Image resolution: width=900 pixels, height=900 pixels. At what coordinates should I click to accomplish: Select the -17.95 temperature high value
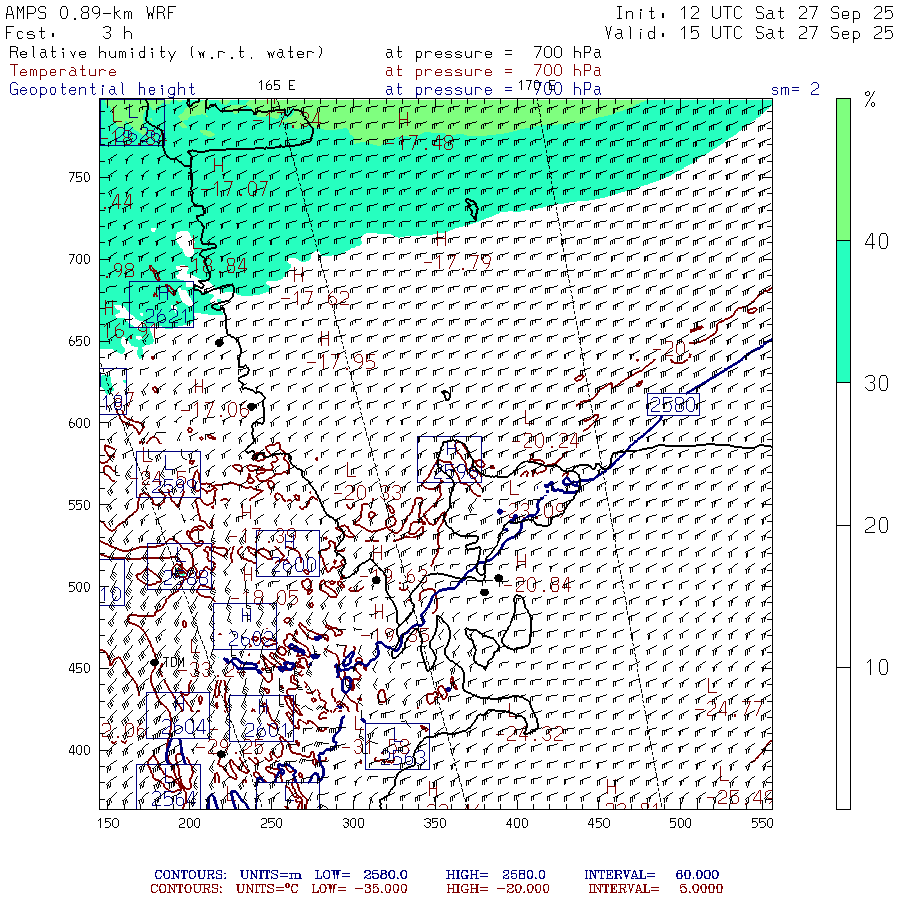tap(346, 362)
